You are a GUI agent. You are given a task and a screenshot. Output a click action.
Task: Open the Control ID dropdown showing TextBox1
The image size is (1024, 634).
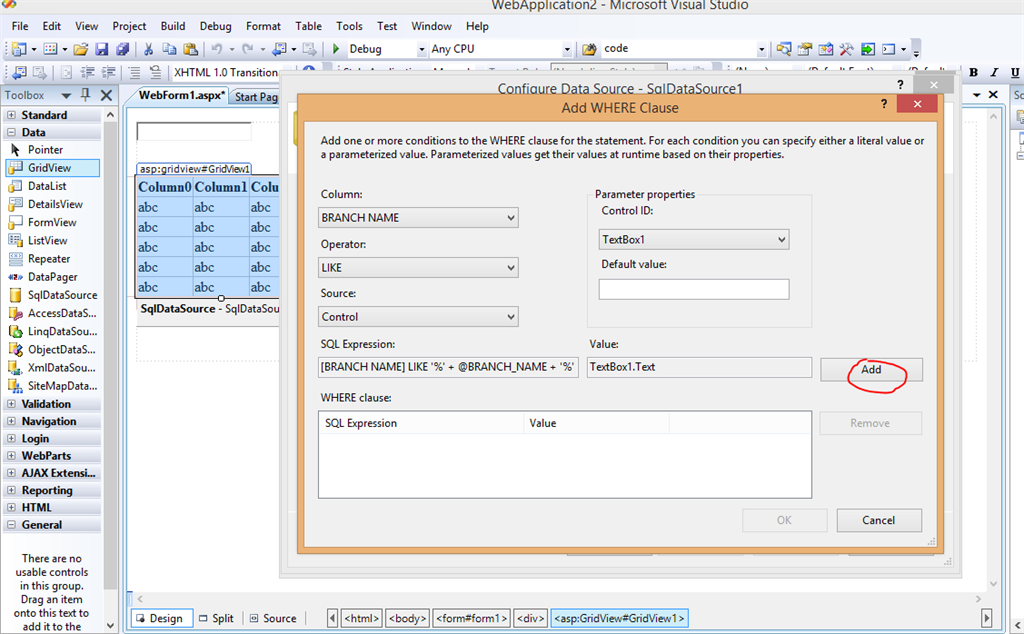pyautogui.click(x=694, y=240)
